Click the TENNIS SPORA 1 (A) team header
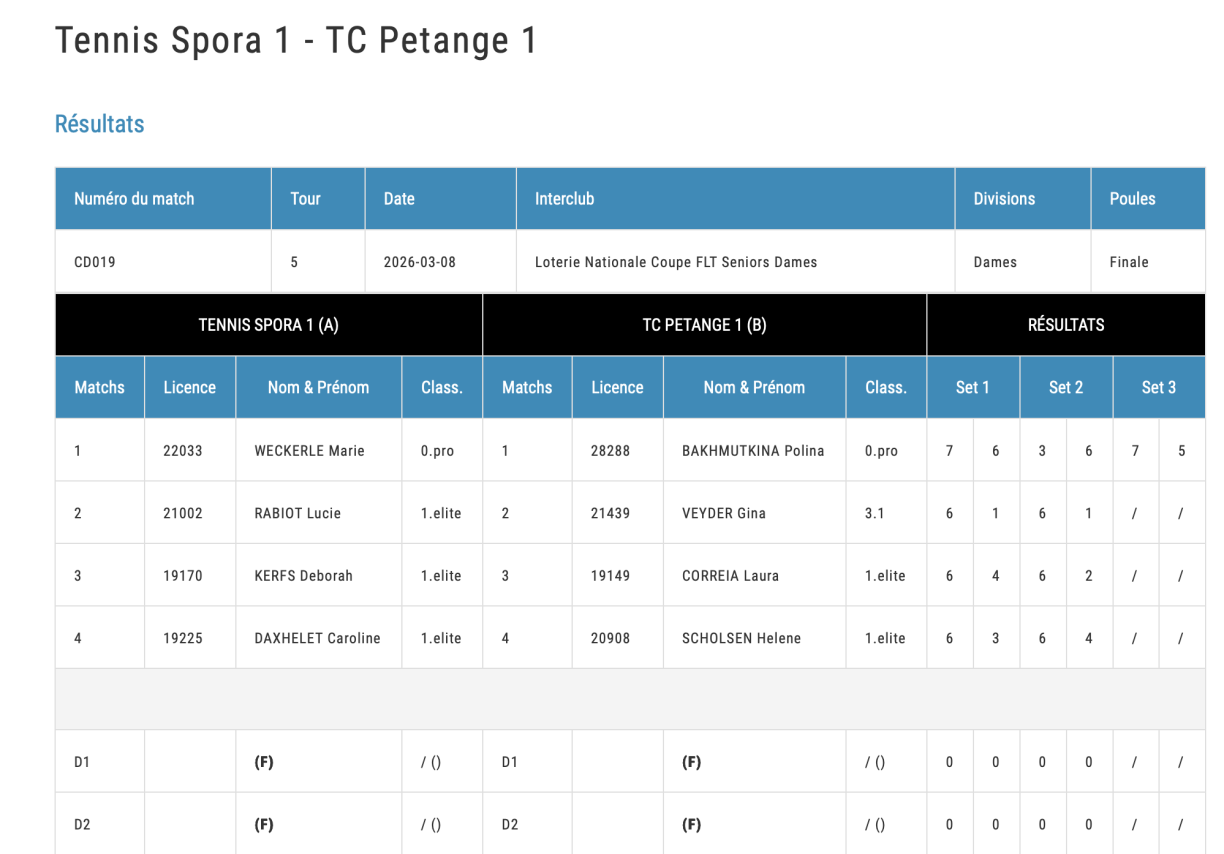Screen dimensions: 1224x854 [x=268, y=325]
